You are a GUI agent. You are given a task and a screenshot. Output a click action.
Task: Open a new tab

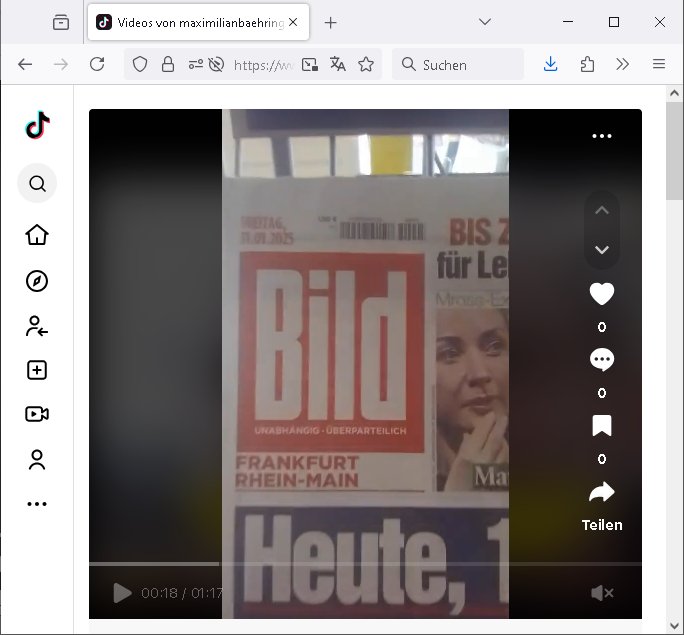pos(331,23)
